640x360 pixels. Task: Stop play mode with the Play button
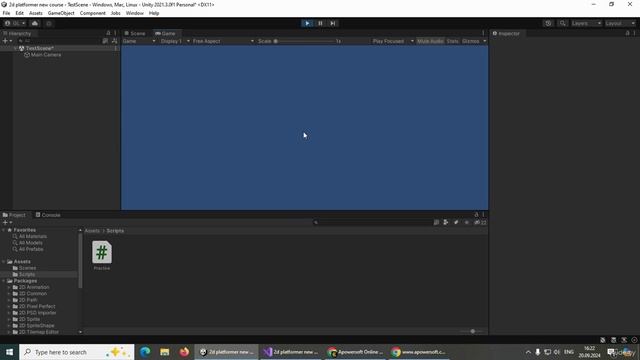point(307,23)
